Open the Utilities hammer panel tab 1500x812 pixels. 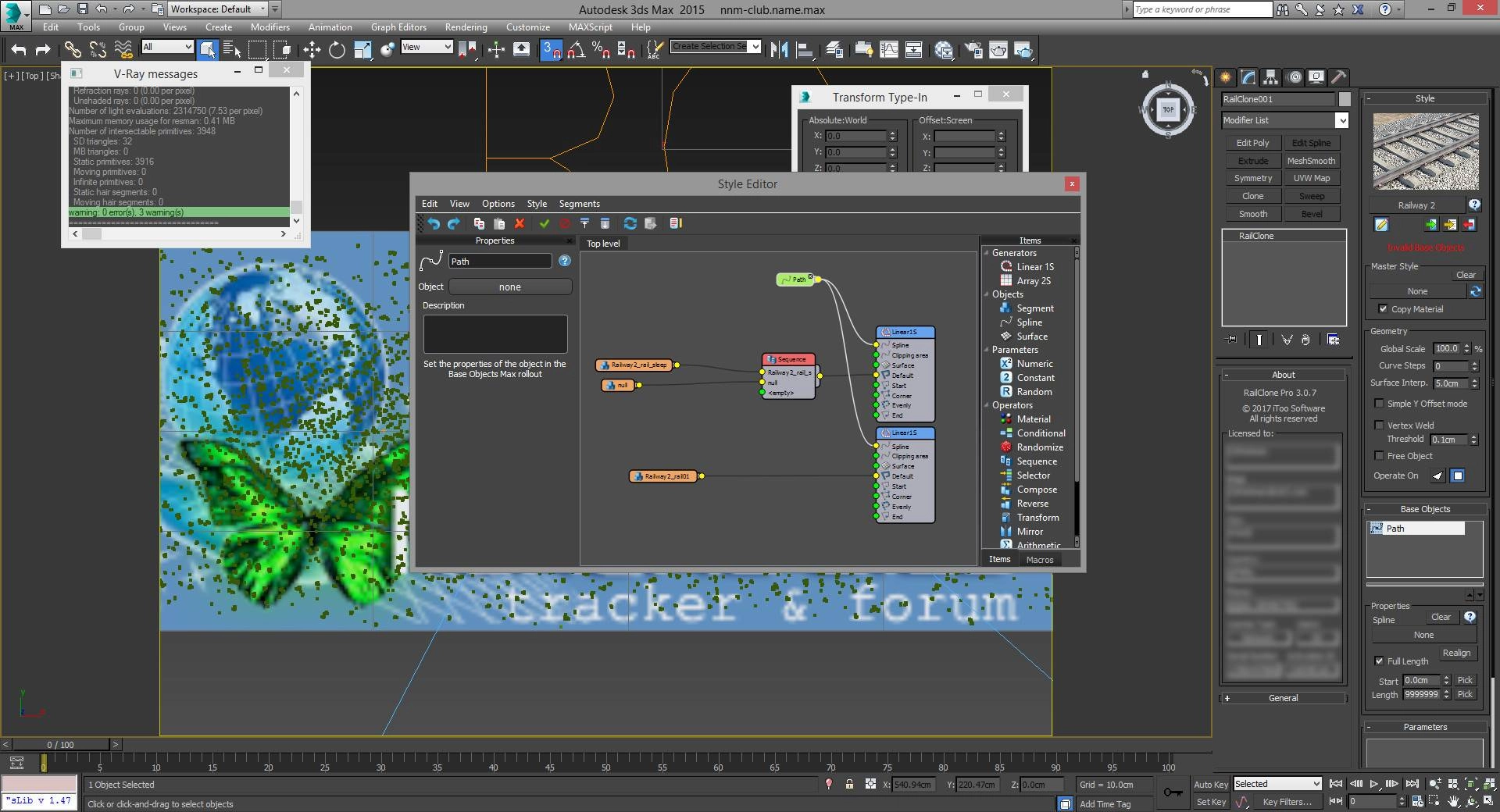[x=1338, y=77]
